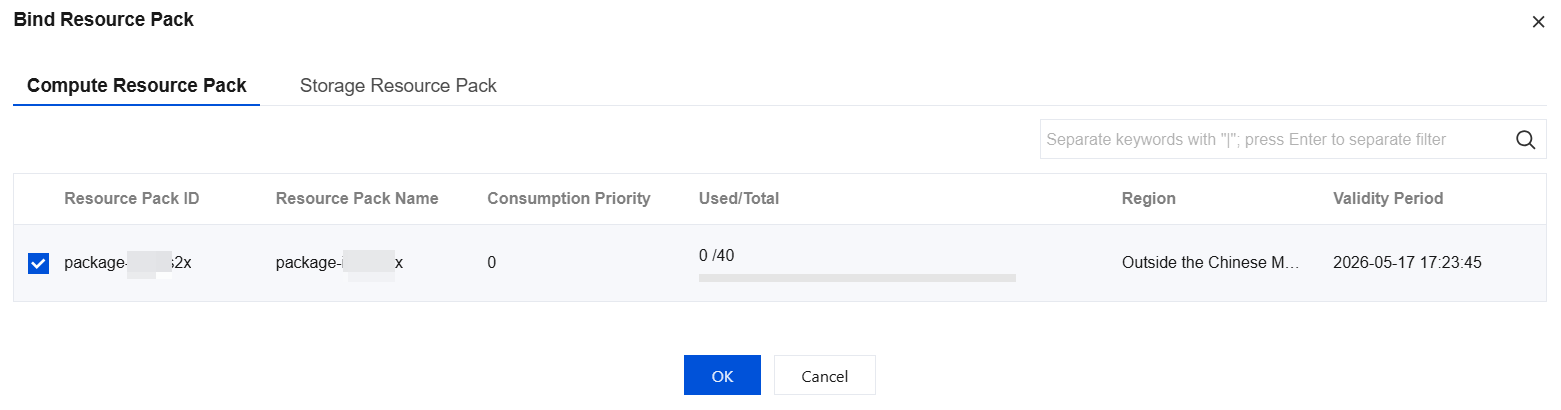Click the resource pack ID ending in 2x
1561x410 pixels.
coord(128,263)
